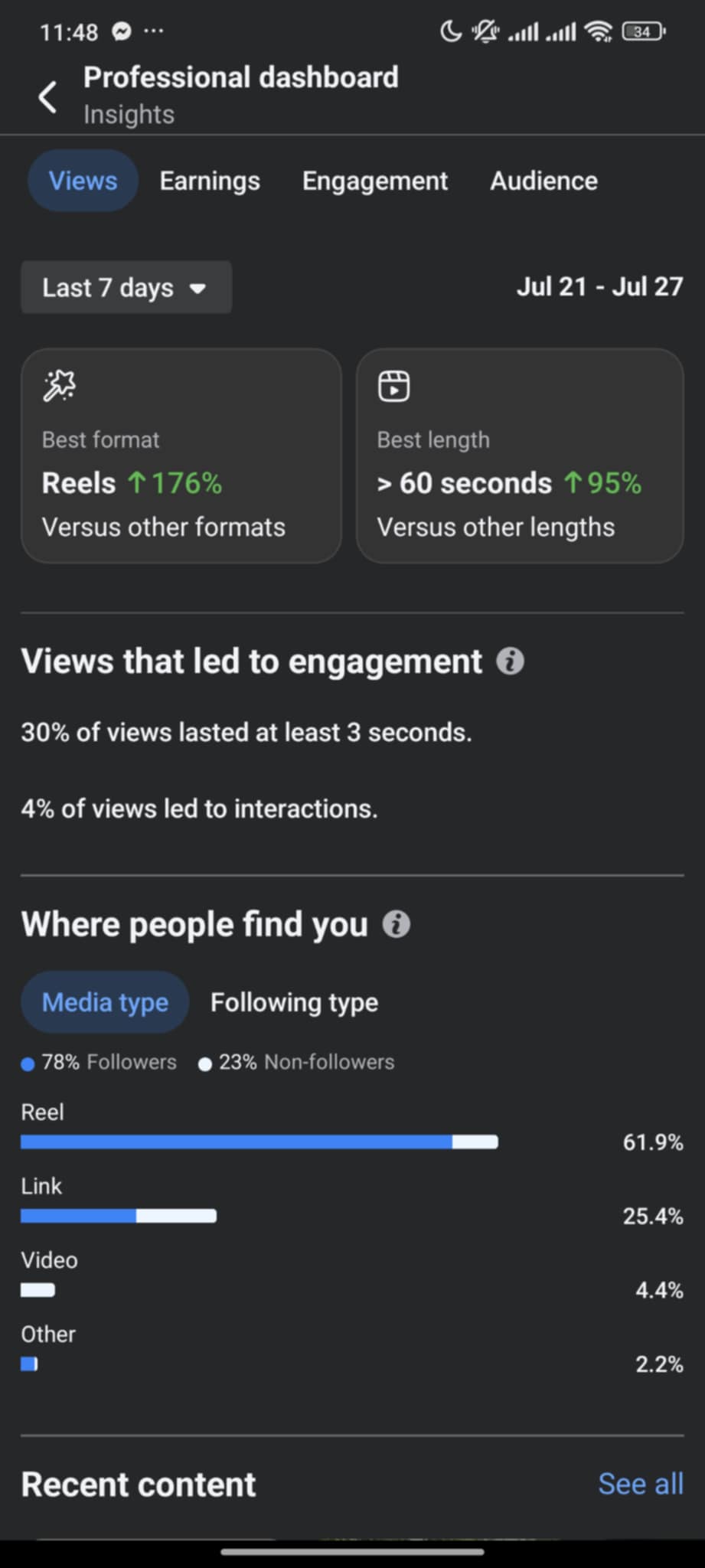Tap info icon next to Where people find you
Screen dimensions: 705x1568
(396, 924)
